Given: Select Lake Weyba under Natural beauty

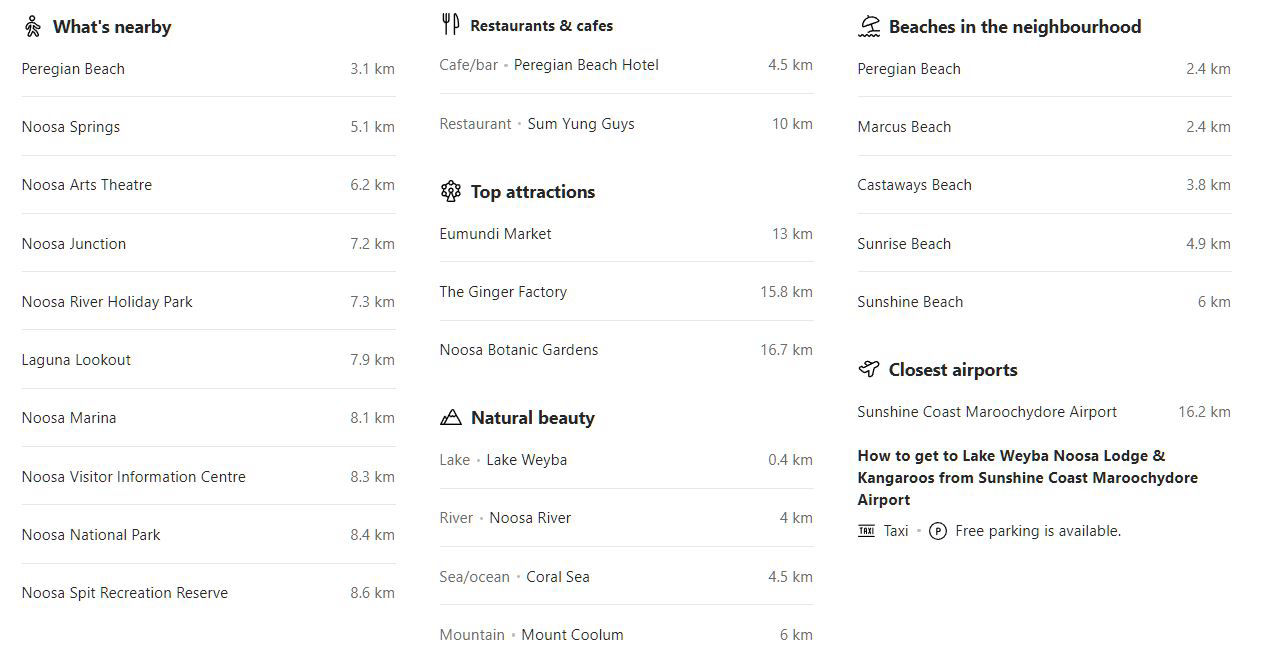Looking at the screenshot, I should (x=526, y=460).
